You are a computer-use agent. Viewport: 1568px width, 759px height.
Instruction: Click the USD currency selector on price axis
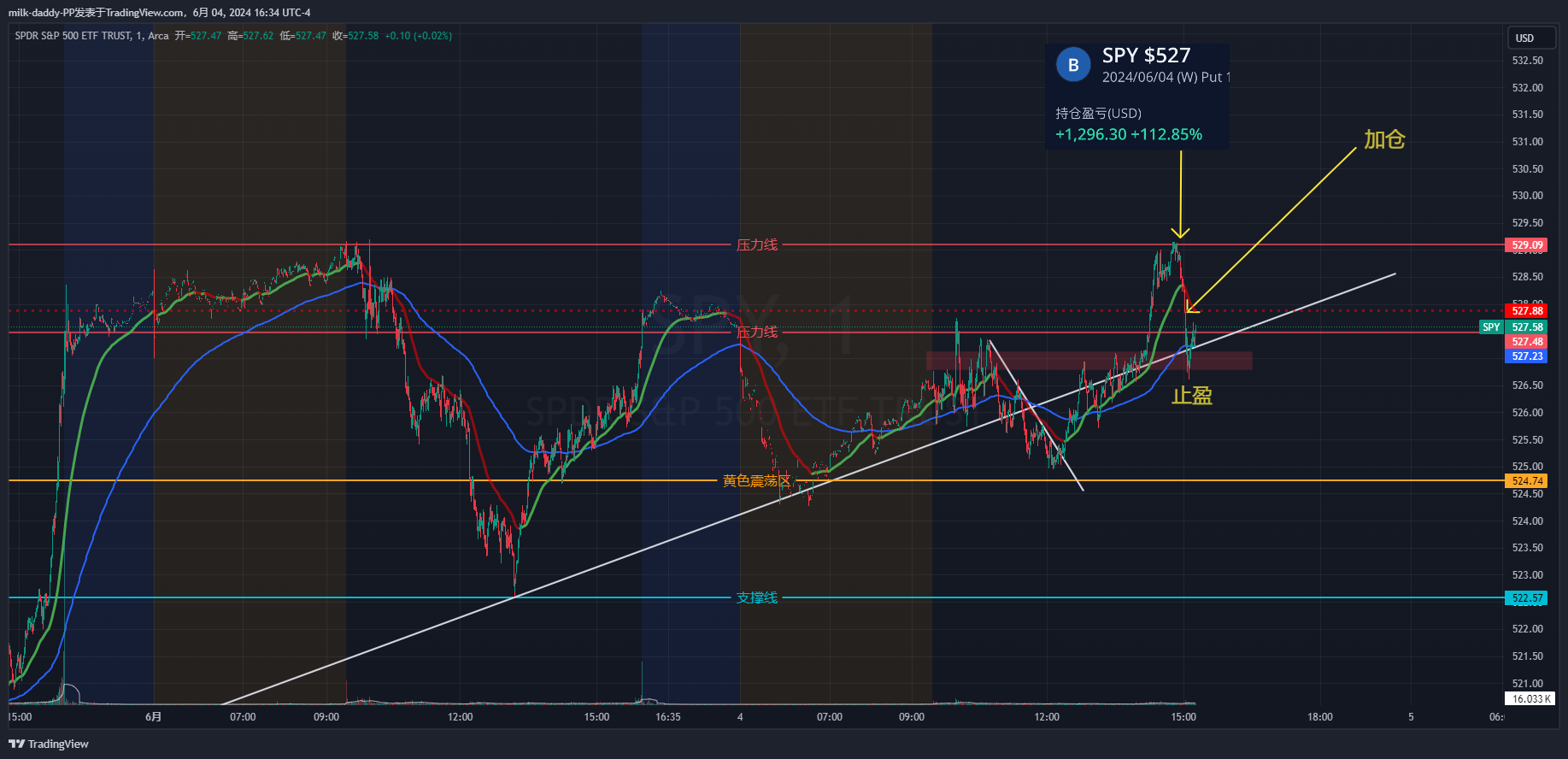point(1525,38)
